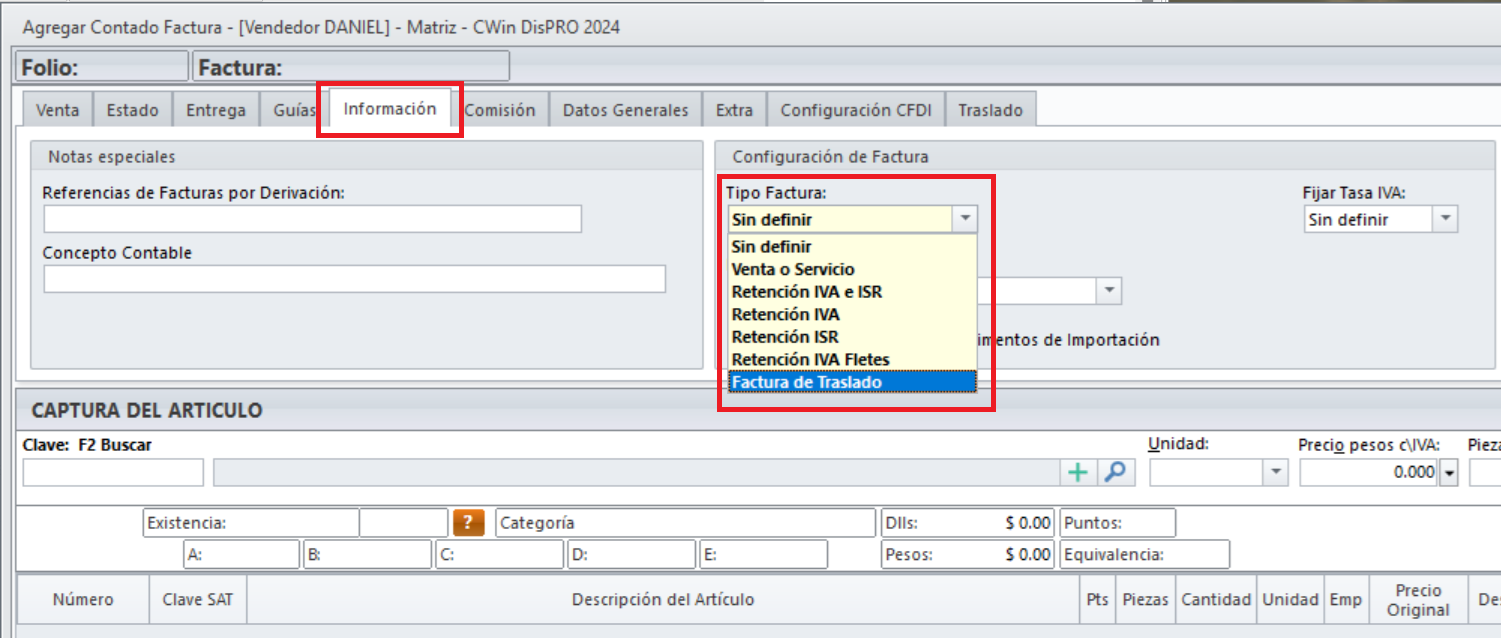Go to the Traslado tab
The image size is (1501, 638).
tap(990, 110)
